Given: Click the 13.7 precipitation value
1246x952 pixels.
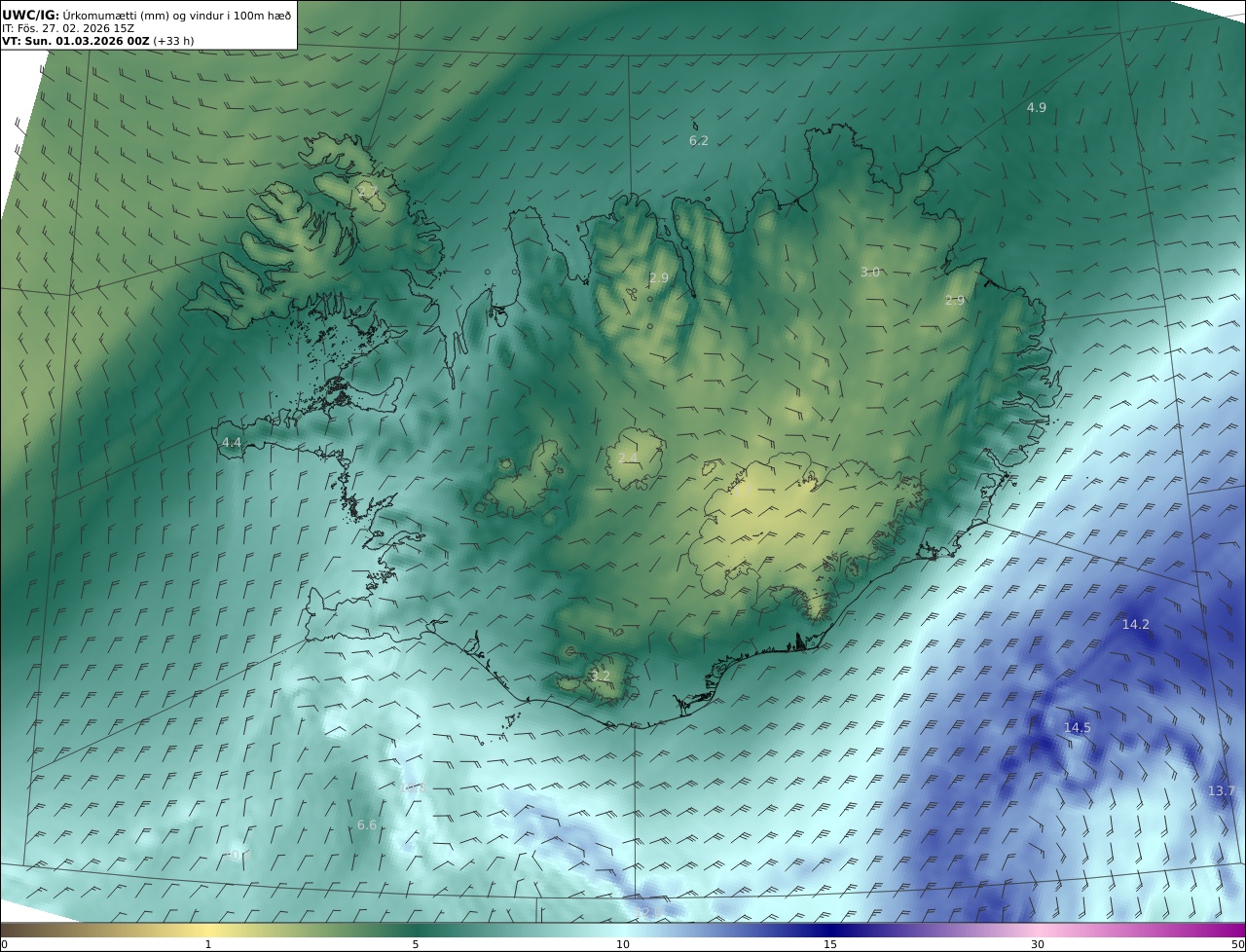Looking at the screenshot, I should click(x=1221, y=790).
